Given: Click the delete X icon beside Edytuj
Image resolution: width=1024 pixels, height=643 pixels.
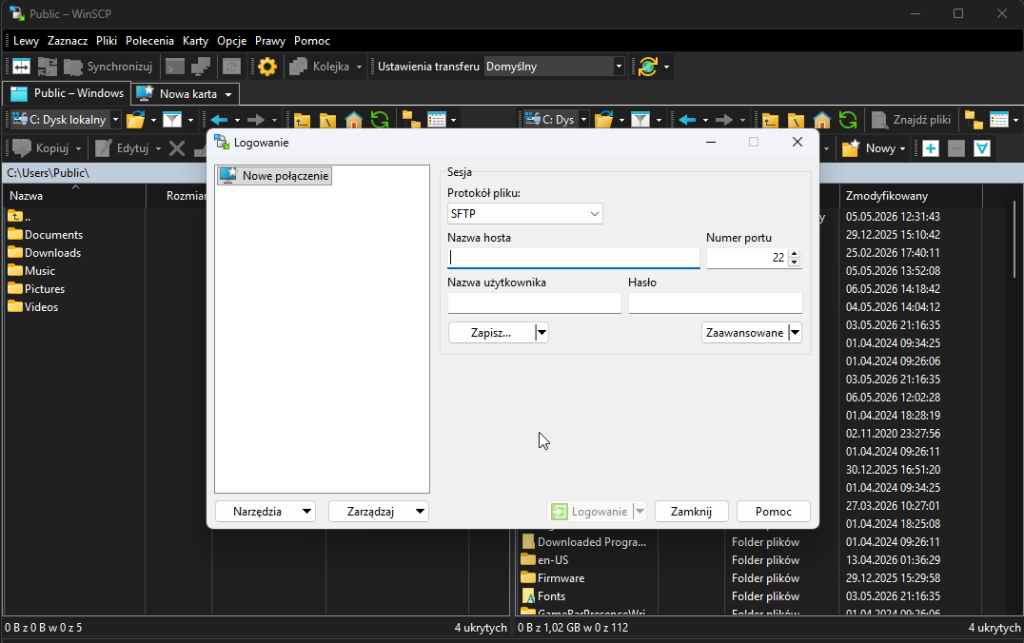Looking at the screenshot, I should [x=177, y=148].
